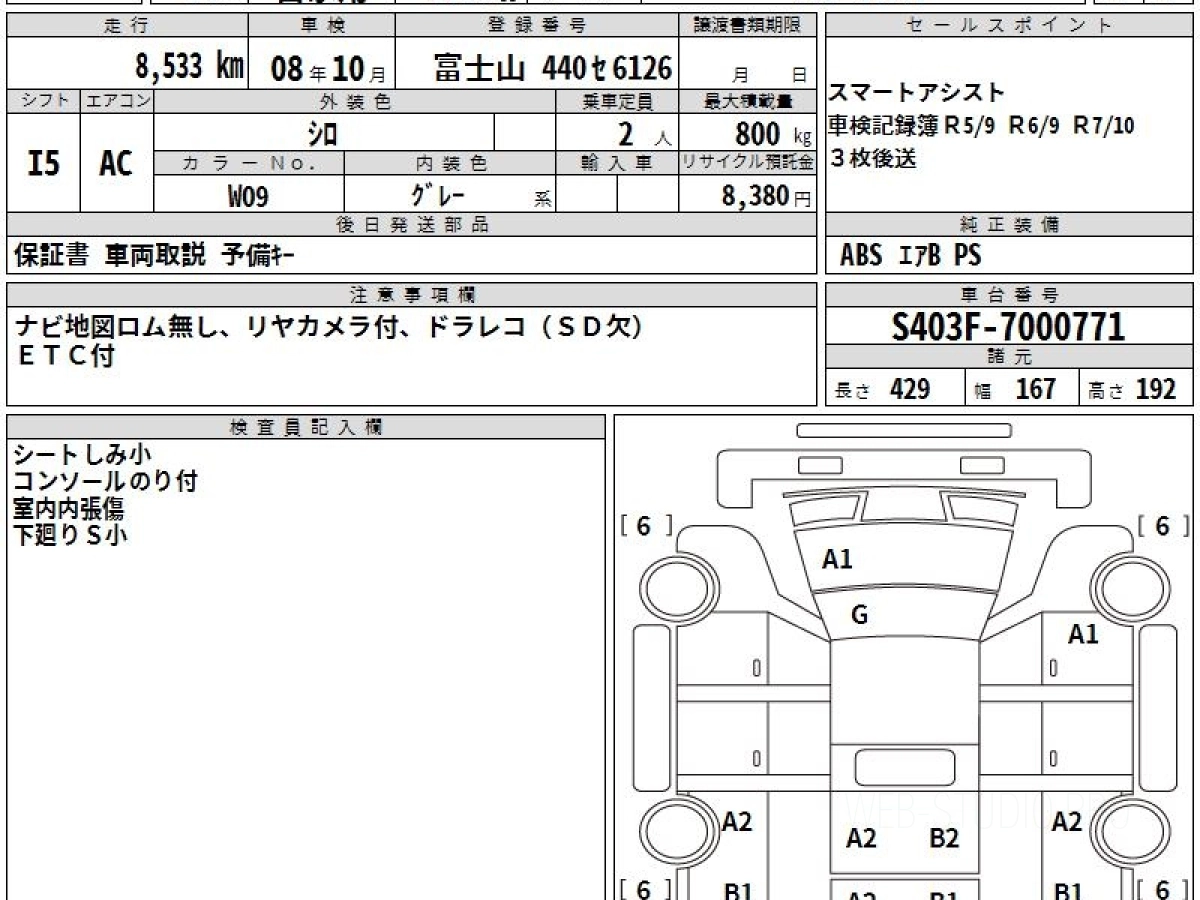1200x900 pixels.
Task: Click the I5 shift type cell
Action: point(43,163)
